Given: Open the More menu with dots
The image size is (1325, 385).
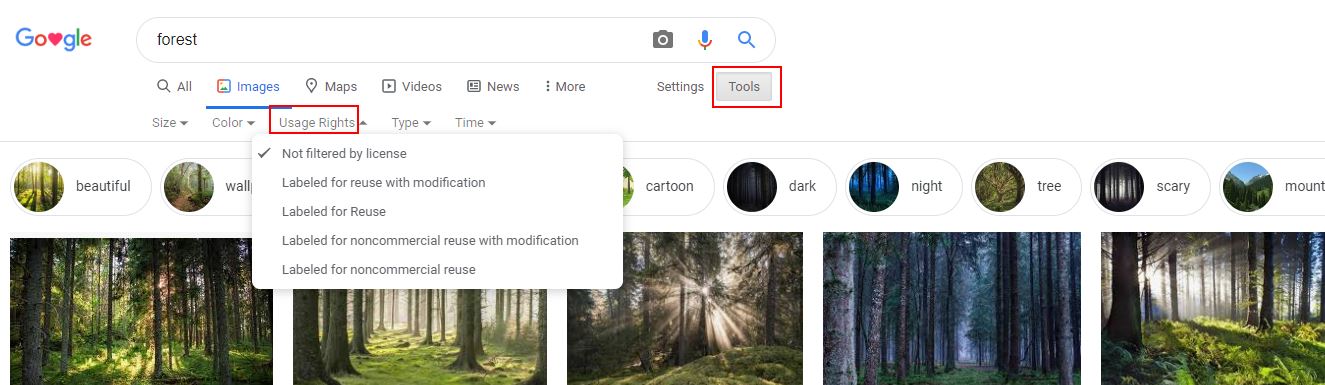Looking at the screenshot, I should pyautogui.click(x=565, y=87).
